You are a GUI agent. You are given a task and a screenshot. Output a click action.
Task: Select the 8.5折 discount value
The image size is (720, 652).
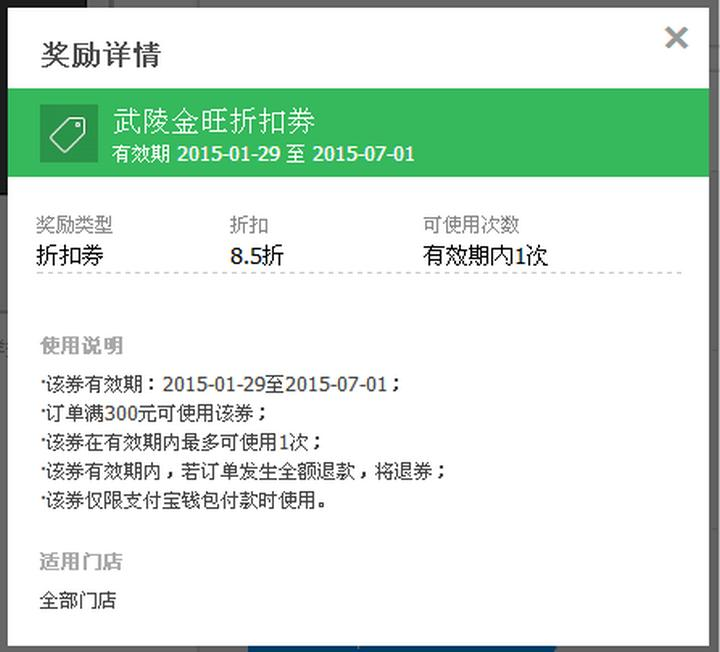[257, 255]
